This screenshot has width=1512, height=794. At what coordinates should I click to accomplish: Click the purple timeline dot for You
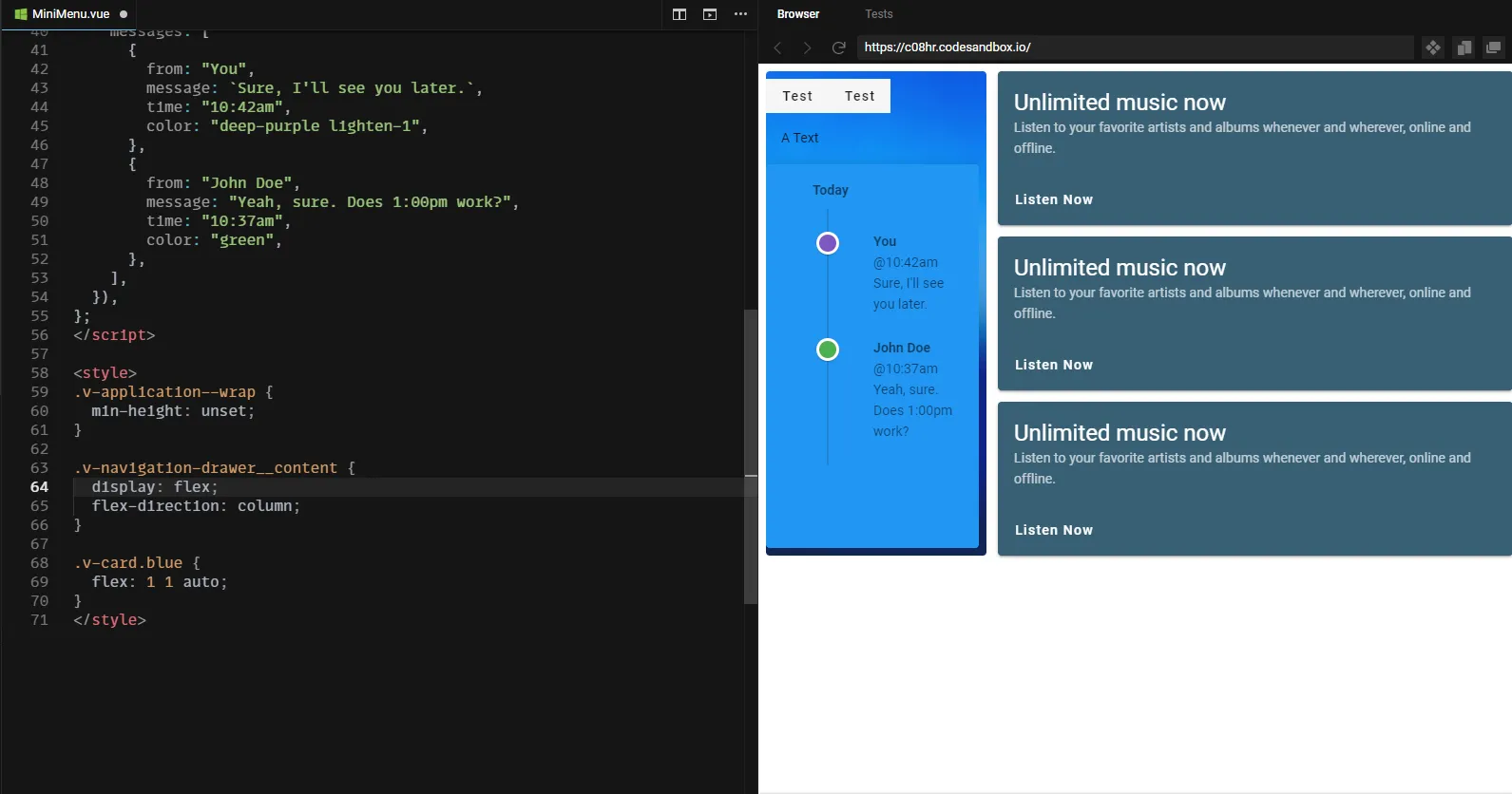828,243
